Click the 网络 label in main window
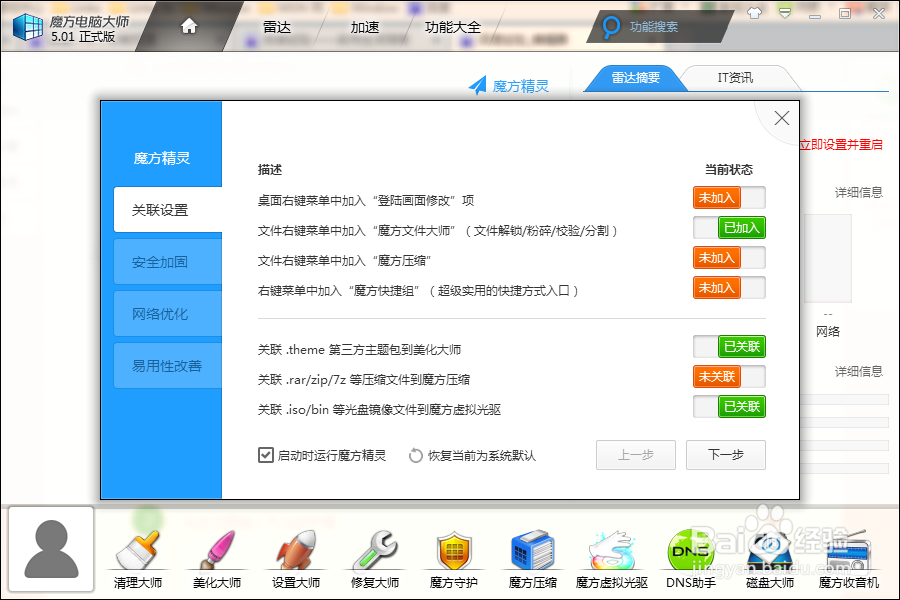Viewport: 900px width, 600px height. click(828, 331)
